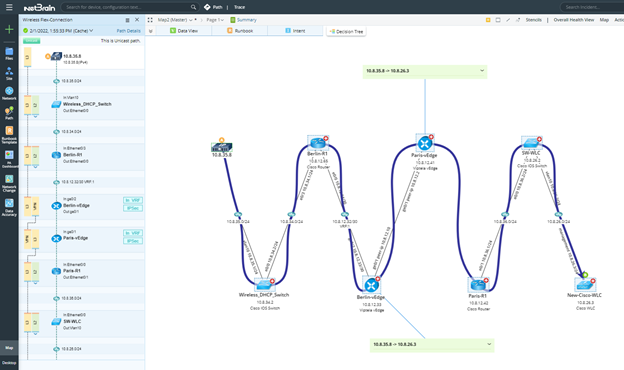Click the fullscreen map icon
This screenshot has height=370, width=624.
tap(150, 20)
